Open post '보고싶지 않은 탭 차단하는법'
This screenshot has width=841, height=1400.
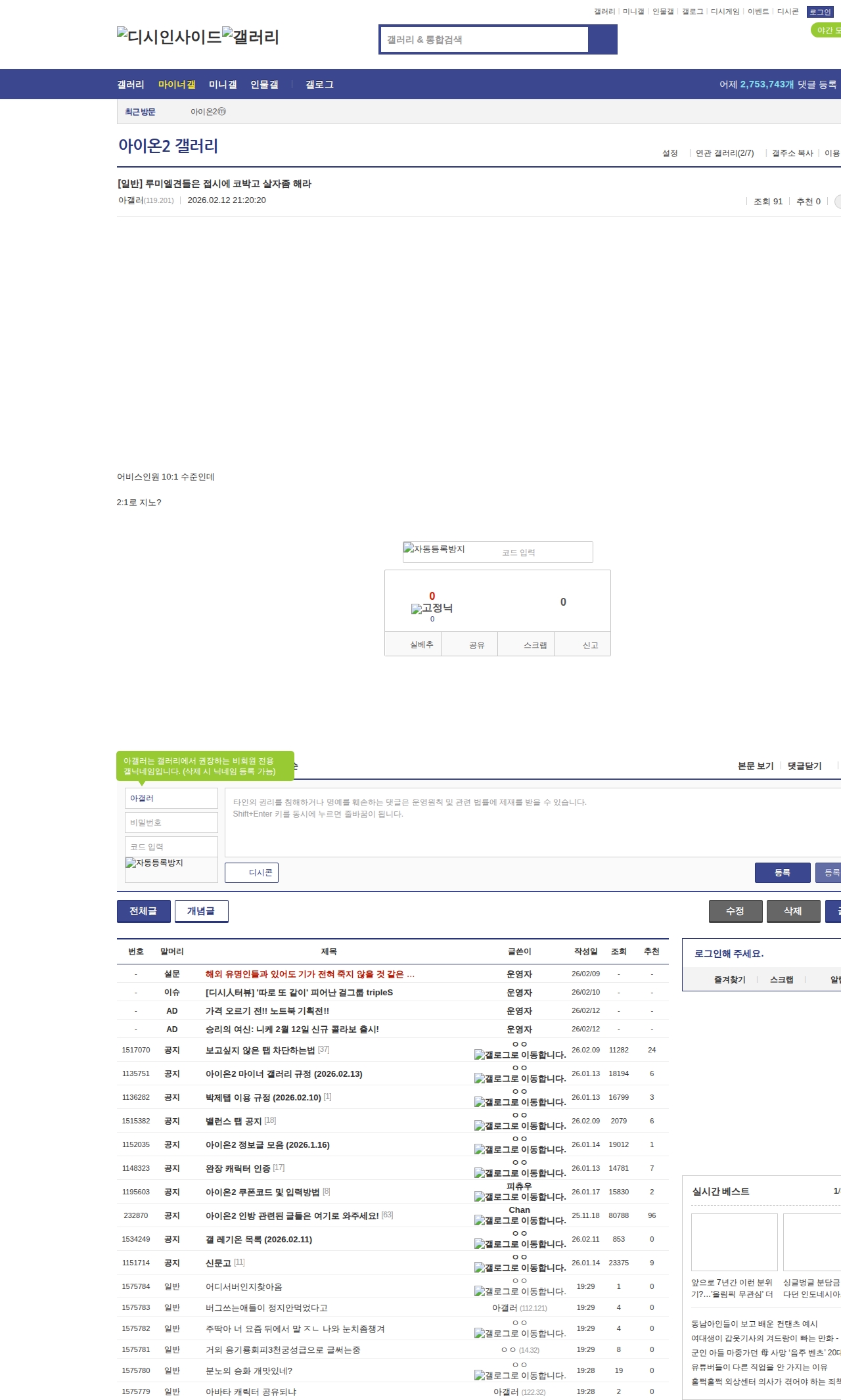click(x=260, y=1050)
